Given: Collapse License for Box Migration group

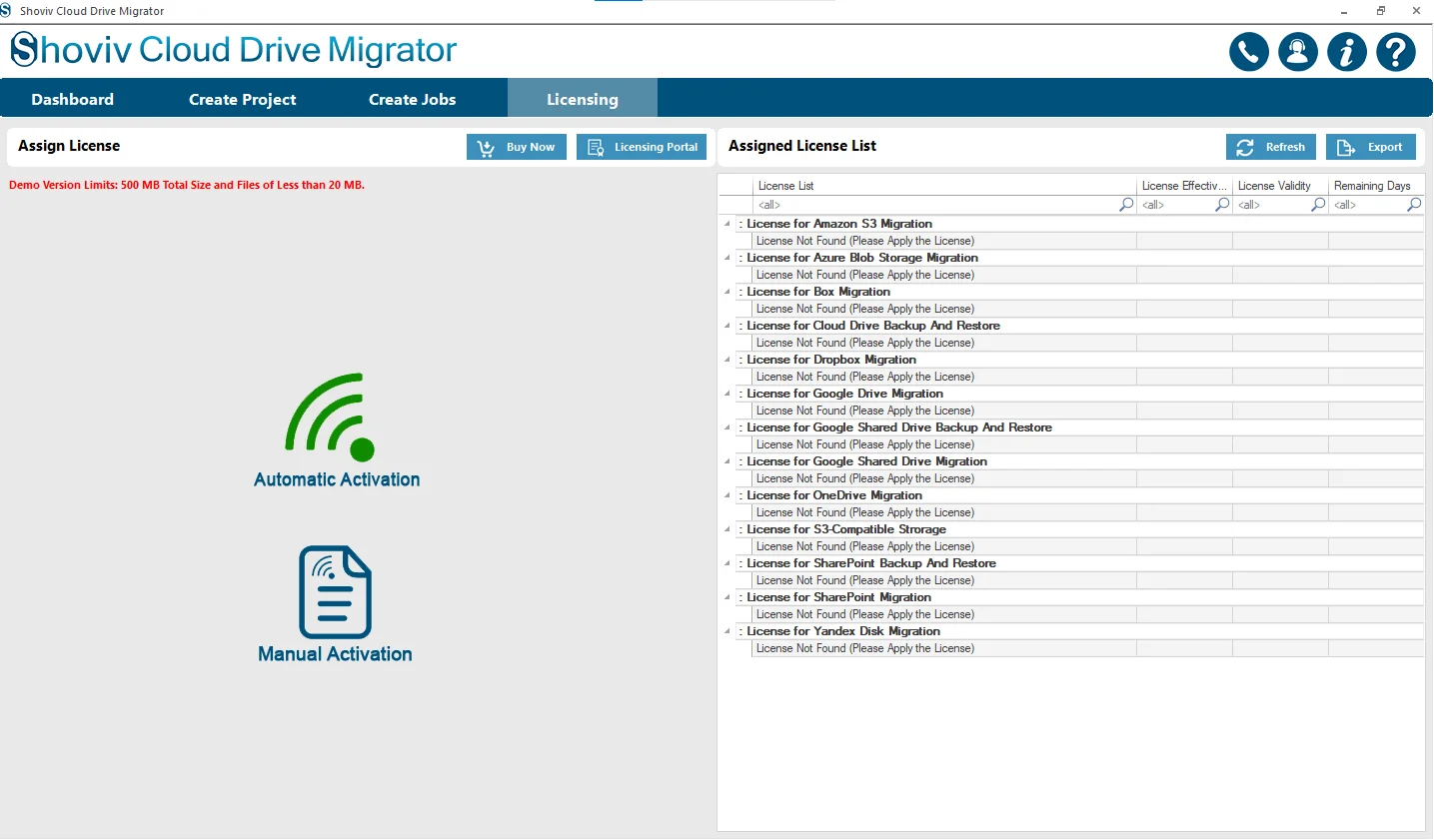Looking at the screenshot, I should click(x=727, y=292).
